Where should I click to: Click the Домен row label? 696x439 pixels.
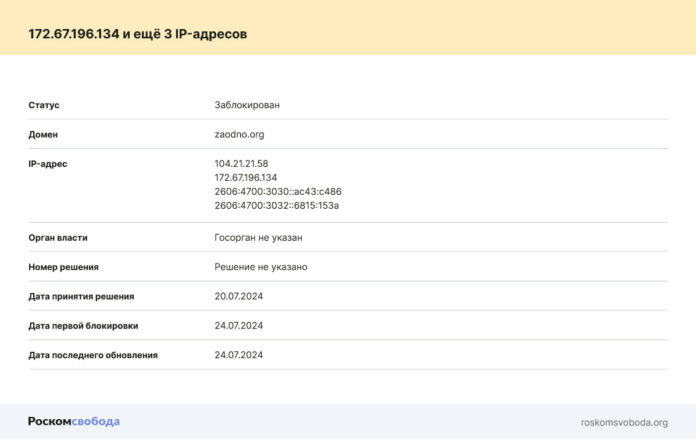(43, 134)
